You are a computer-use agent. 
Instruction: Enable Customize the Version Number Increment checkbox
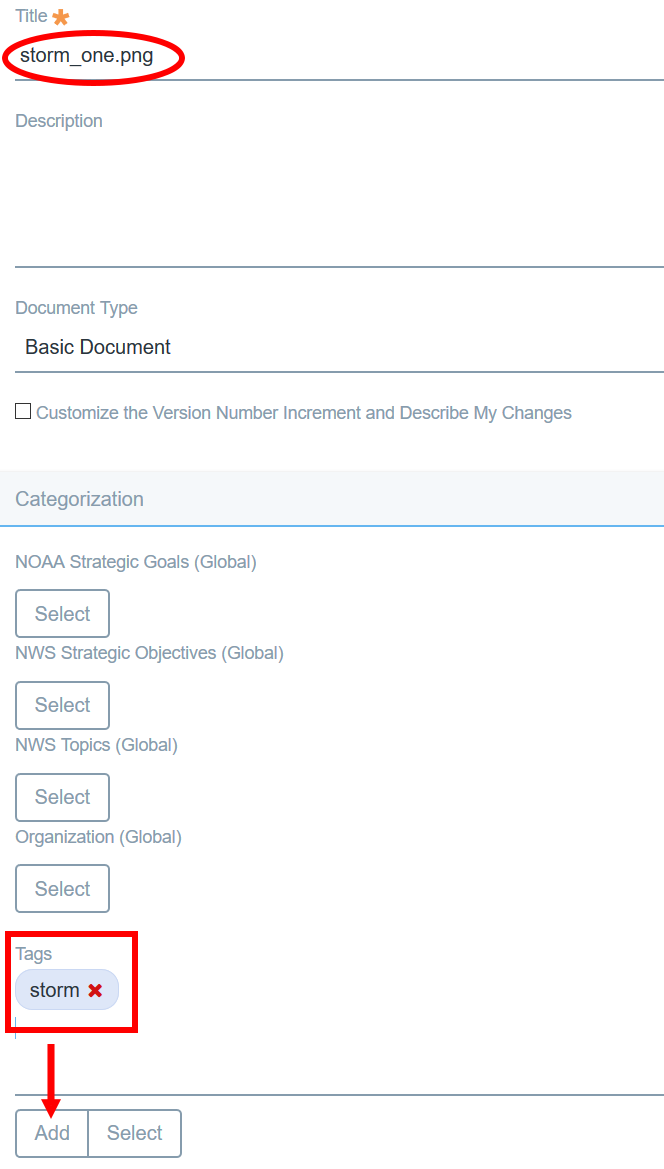(x=23, y=412)
